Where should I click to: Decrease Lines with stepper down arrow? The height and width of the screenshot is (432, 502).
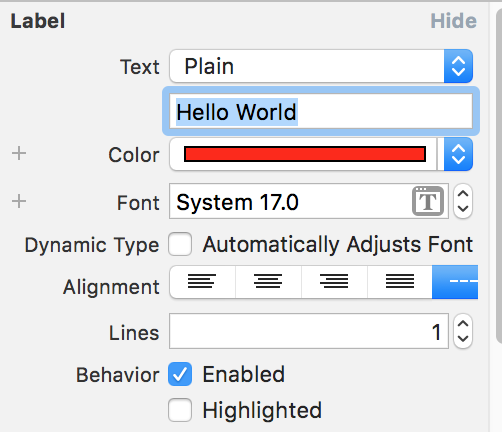(463, 339)
